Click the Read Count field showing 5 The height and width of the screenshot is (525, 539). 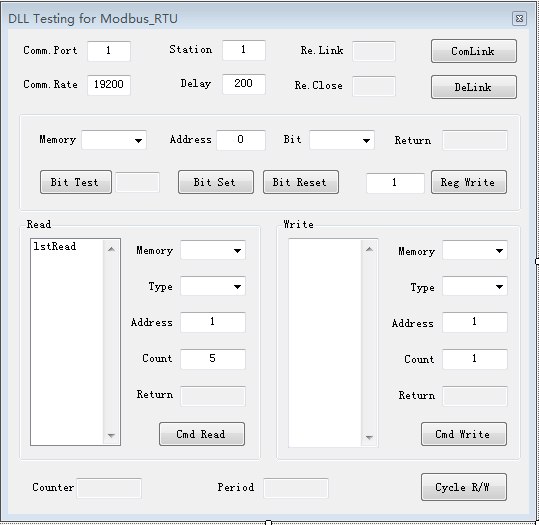213,359
